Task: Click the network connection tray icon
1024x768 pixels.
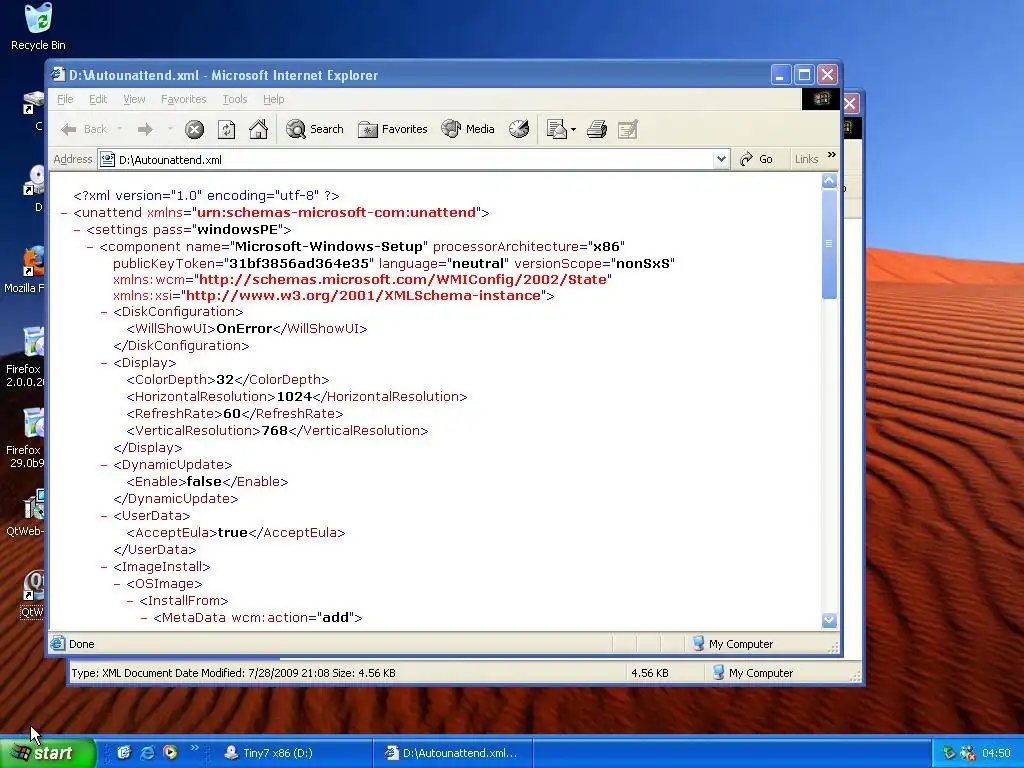Action: [967, 753]
